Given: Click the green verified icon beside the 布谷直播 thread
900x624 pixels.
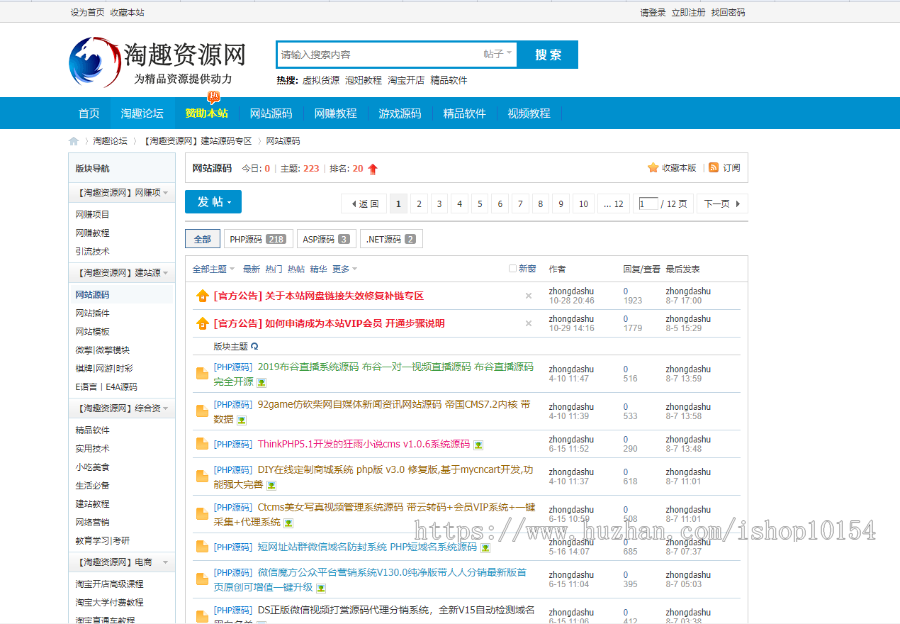Looking at the screenshot, I should point(260,381).
